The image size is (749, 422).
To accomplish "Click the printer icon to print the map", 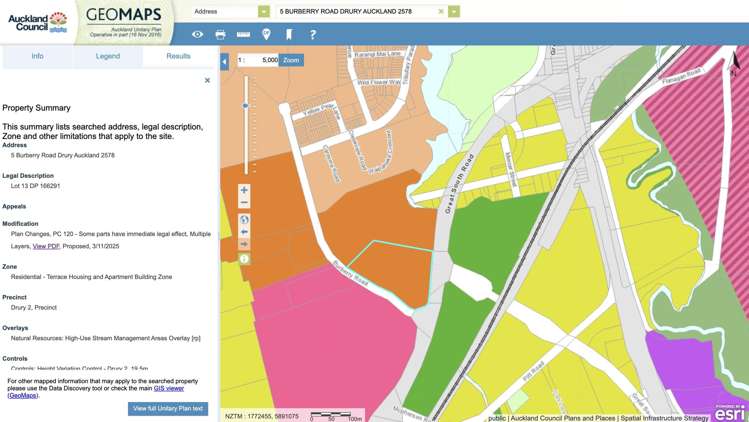I will (x=220, y=34).
